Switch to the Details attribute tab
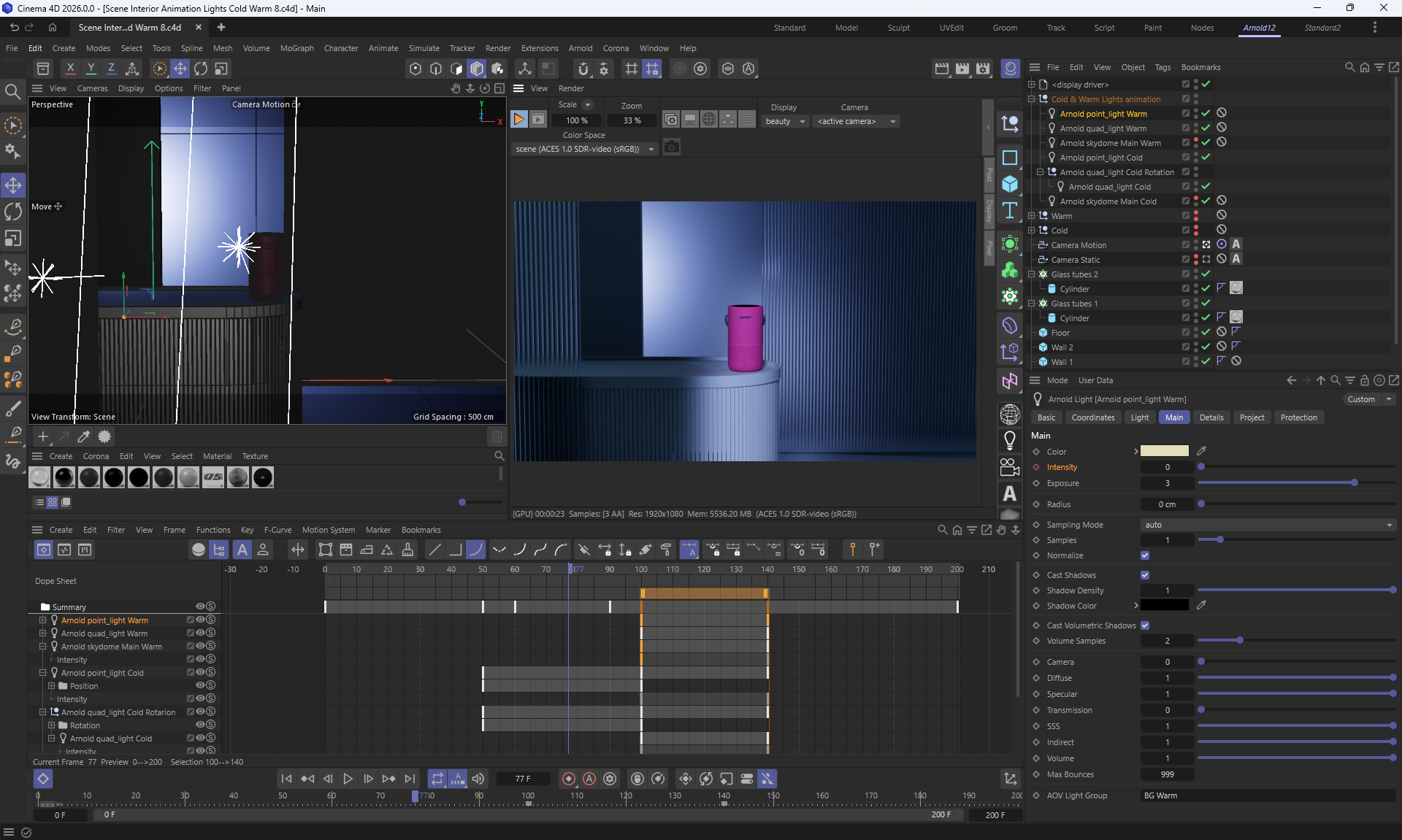The height and width of the screenshot is (840, 1402). (x=1211, y=417)
